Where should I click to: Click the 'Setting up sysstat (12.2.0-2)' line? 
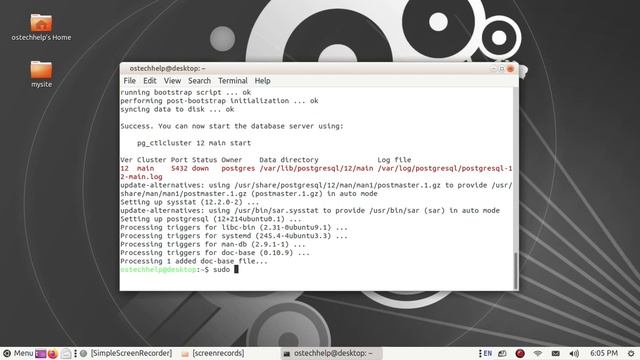[x=189, y=202]
